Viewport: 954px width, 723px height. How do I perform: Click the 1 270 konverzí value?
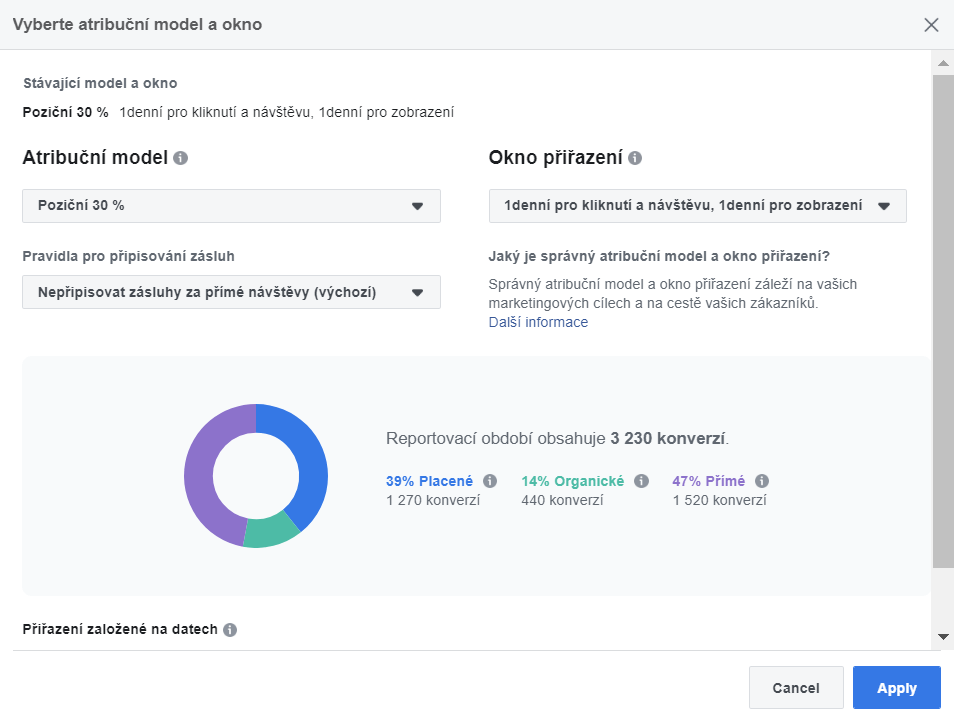[x=433, y=500]
